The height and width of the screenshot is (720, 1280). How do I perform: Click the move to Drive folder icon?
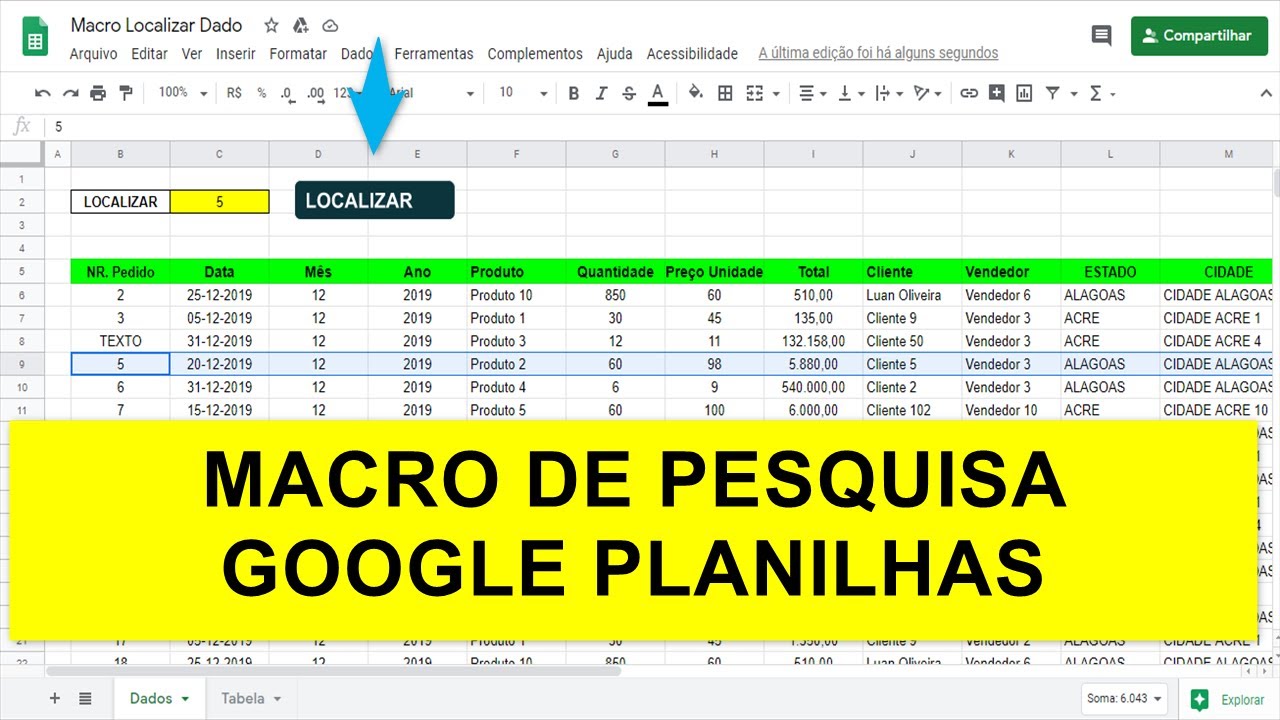[x=300, y=26]
